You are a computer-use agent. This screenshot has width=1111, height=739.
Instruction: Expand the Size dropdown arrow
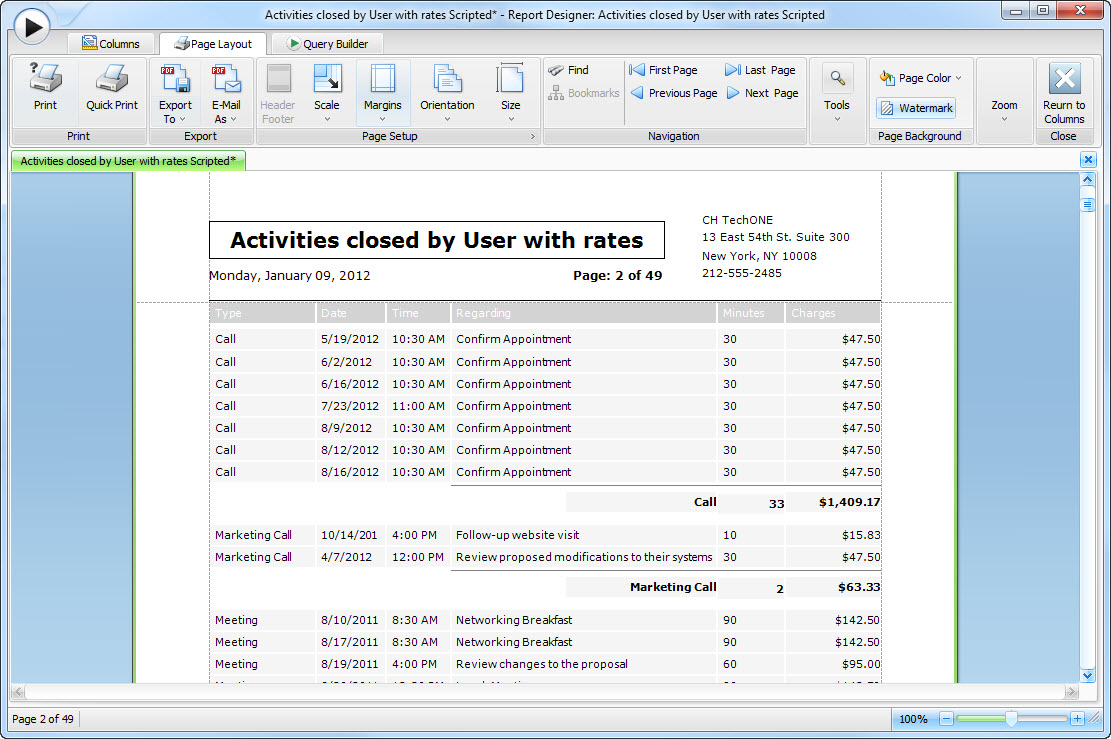pyautogui.click(x=511, y=120)
